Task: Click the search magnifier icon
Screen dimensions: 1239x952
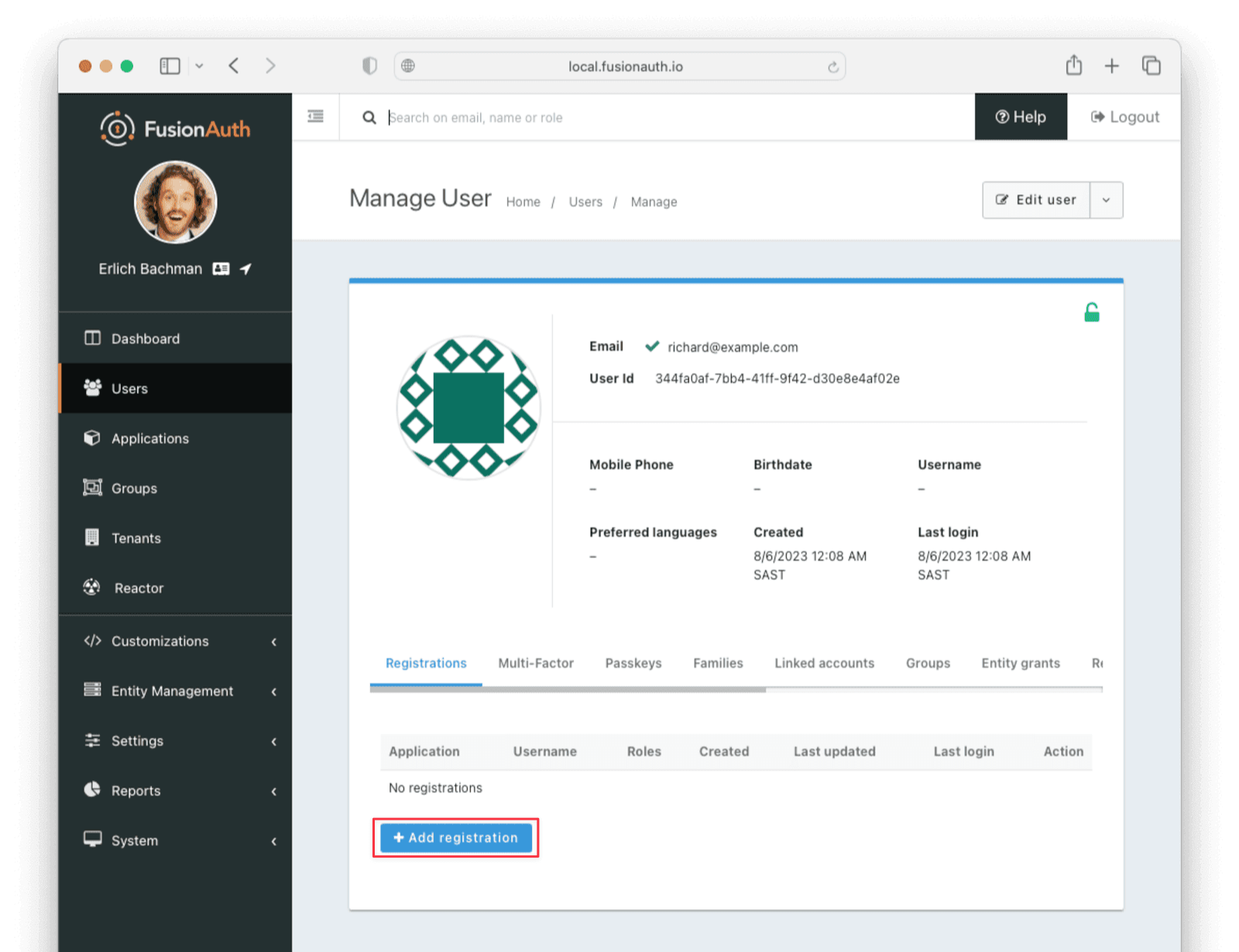Action: [x=369, y=117]
